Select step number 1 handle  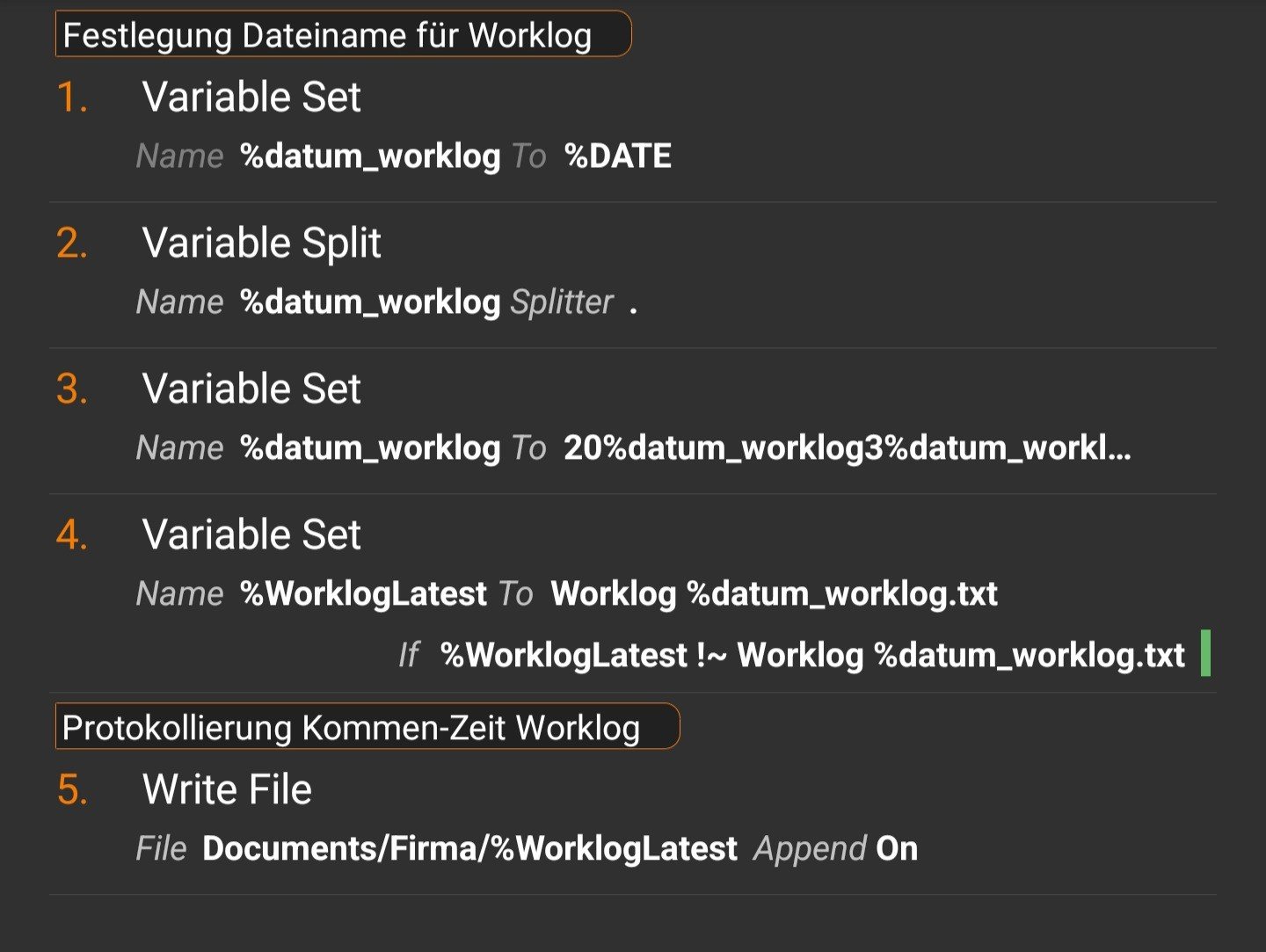tap(72, 97)
